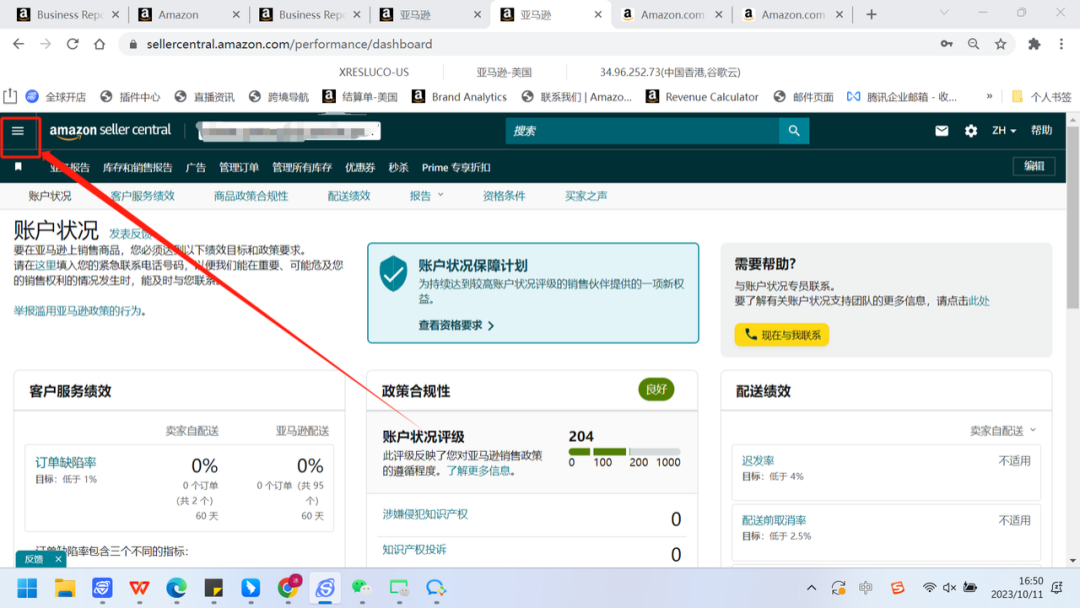Image resolution: width=1080 pixels, height=608 pixels.
Task: Open the Windows Start menu
Action: pyautogui.click(x=28, y=588)
